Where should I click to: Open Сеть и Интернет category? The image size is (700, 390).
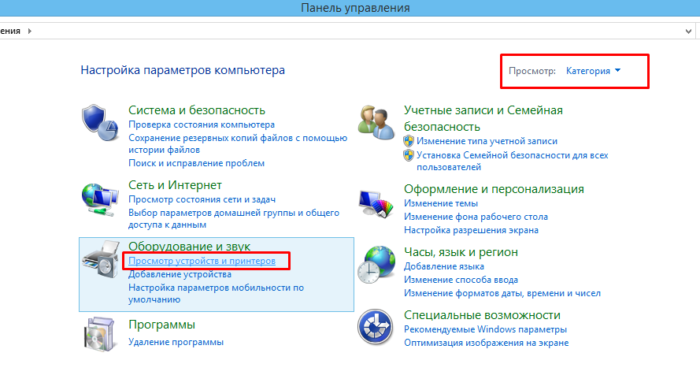175,185
